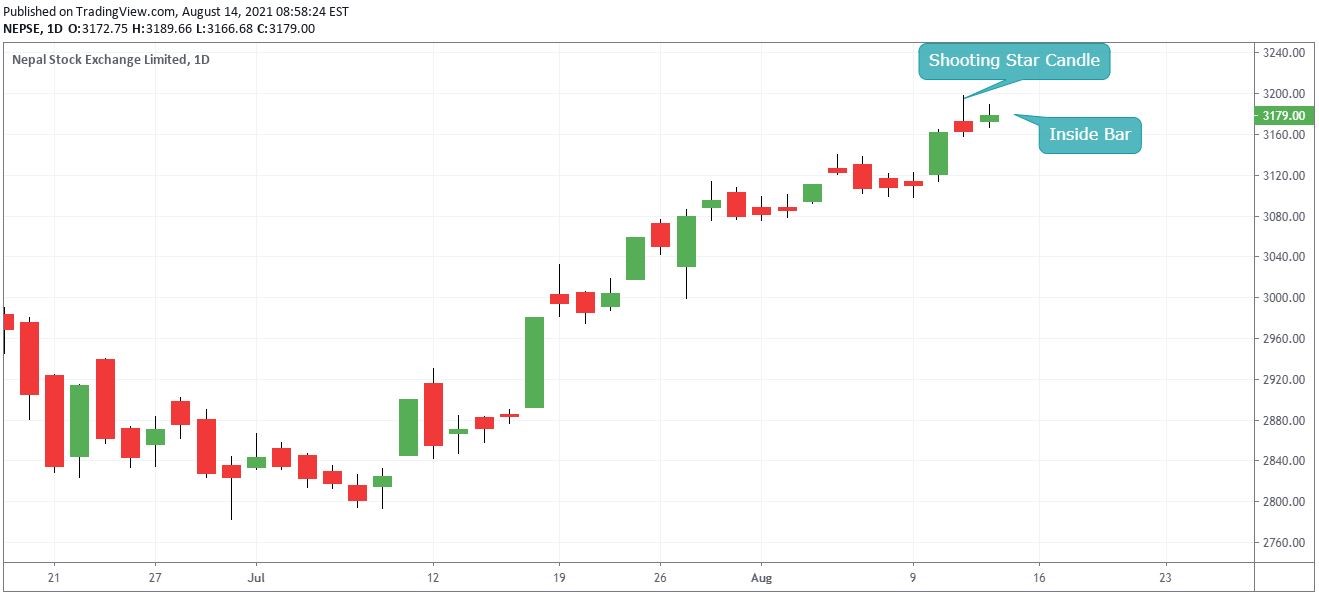The width and height of the screenshot is (1319, 592).
Task: Click the 19 date label on the time axis
Action: point(559,578)
